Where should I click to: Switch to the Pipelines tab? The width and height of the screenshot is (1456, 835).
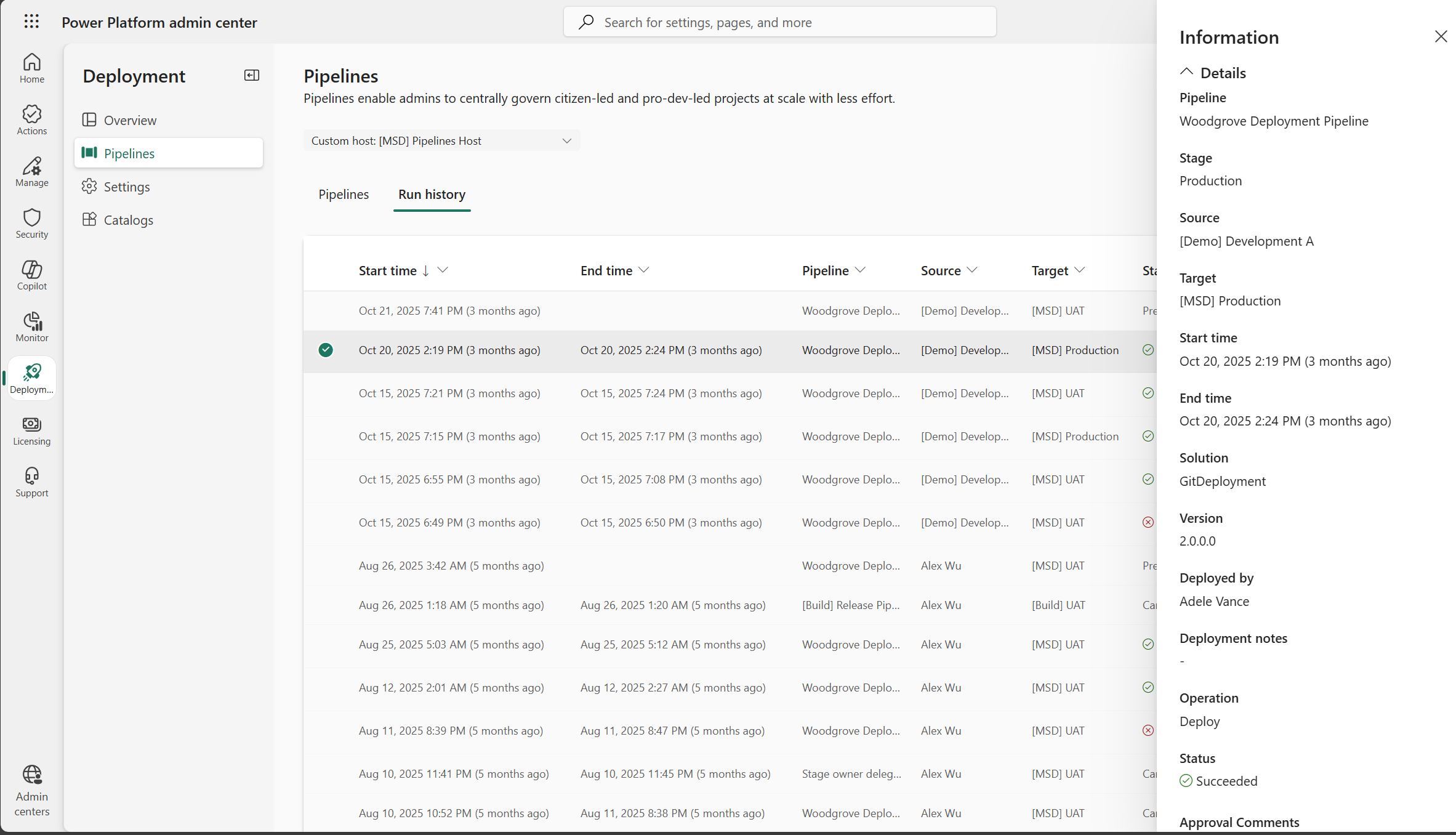click(344, 195)
